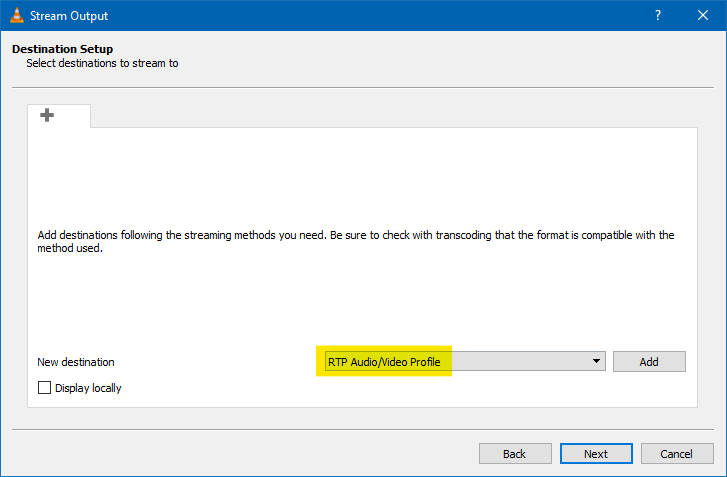This screenshot has height=477, width=727.
Task: Proceed with the Next button
Action: [596, 454]
